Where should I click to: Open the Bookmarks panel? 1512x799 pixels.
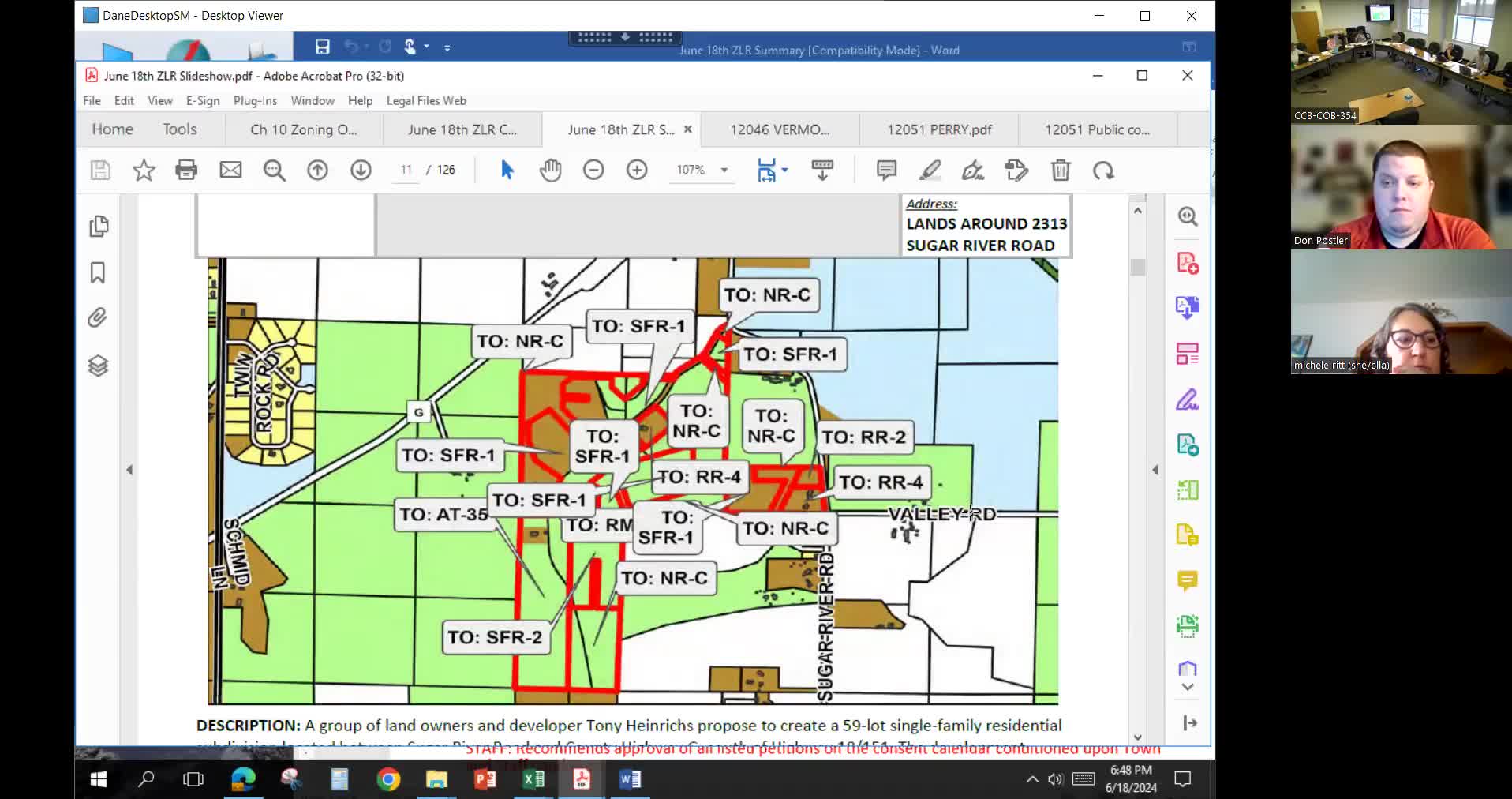tap(98, 272)
